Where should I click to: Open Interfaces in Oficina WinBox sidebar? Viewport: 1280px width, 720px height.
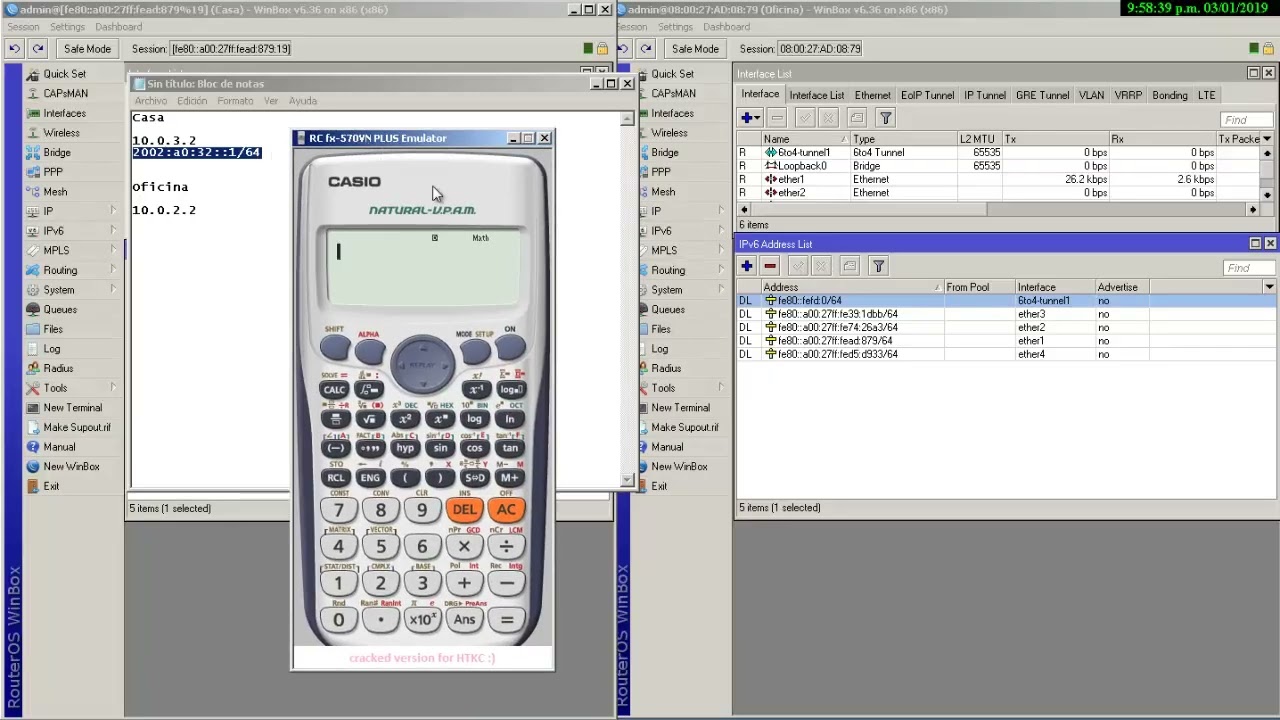(672, 113)
